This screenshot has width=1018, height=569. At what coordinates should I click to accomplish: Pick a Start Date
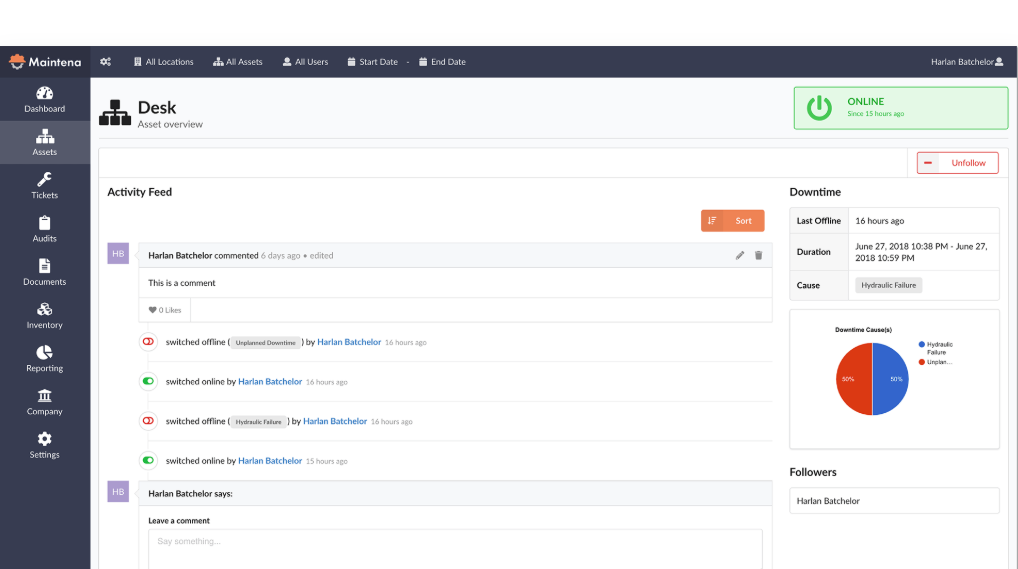click(x=373, y=62)
